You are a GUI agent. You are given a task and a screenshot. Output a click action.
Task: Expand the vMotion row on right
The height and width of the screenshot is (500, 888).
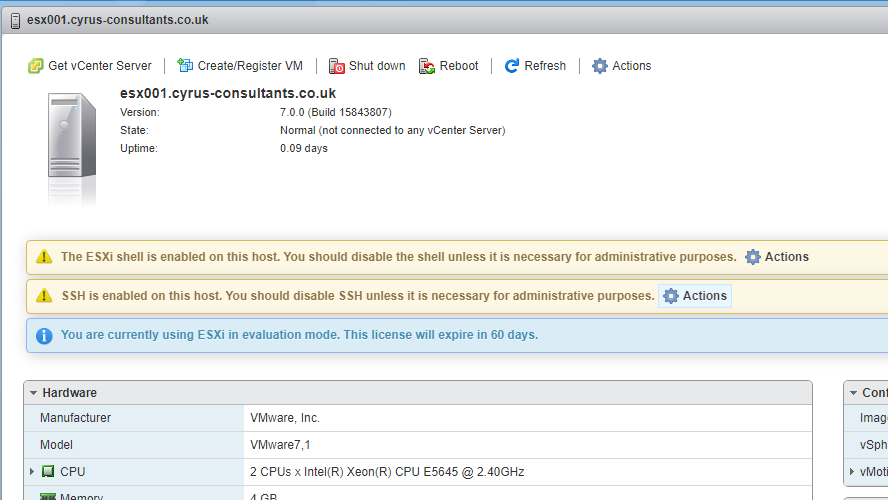coord(852,472)
